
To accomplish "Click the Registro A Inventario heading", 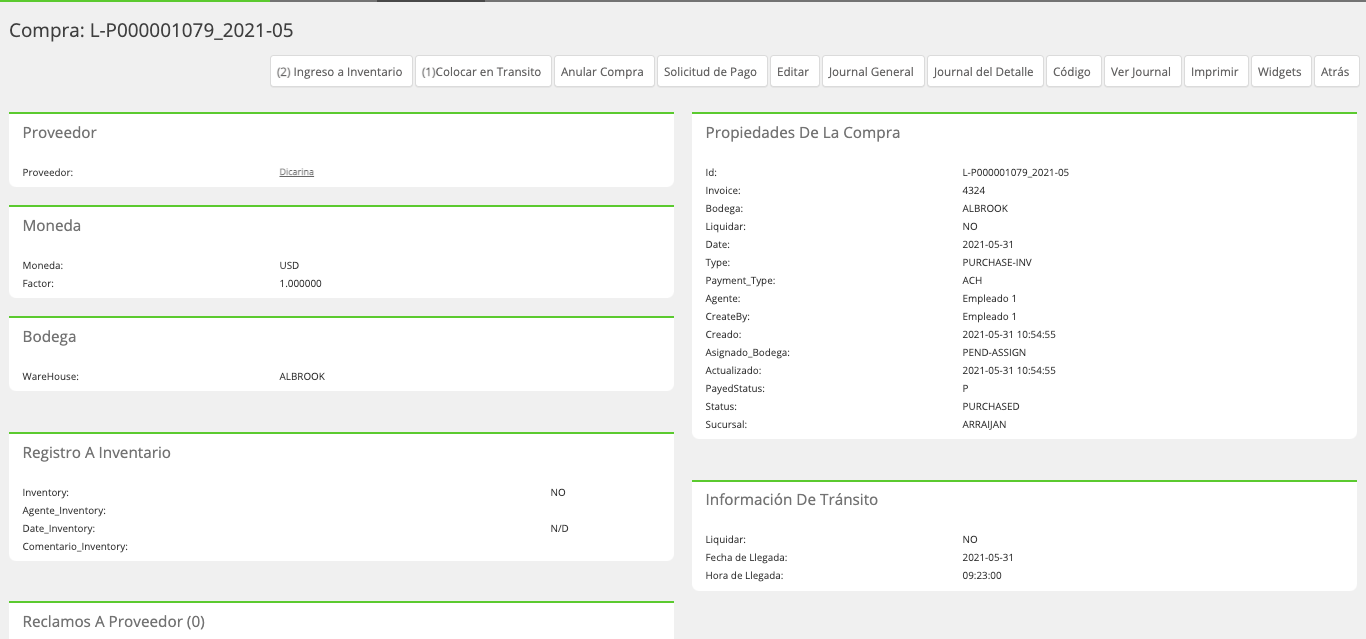I will click(97, 452).
